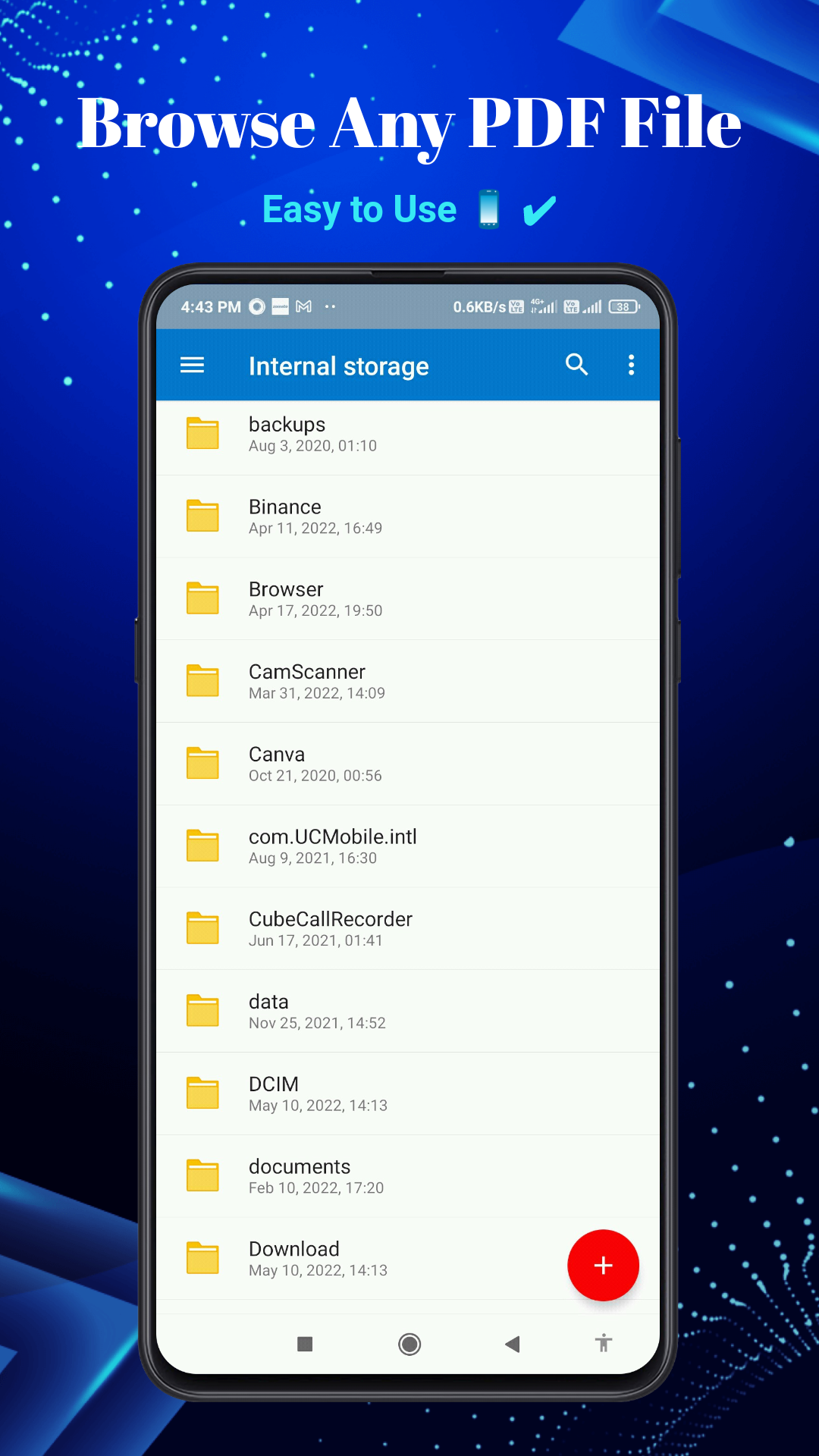Click the Binance folder icon
The width and height of the screenshot is (819, 1456).
pos(202,516)
